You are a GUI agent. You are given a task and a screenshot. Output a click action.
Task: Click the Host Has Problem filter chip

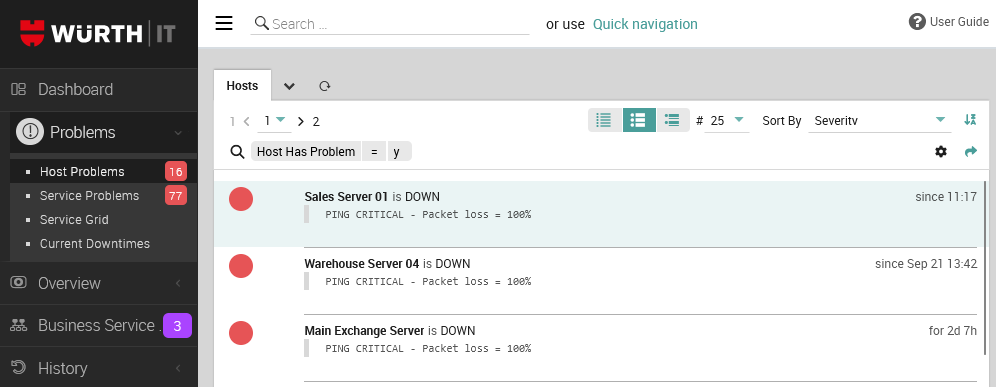pos(306,152)
